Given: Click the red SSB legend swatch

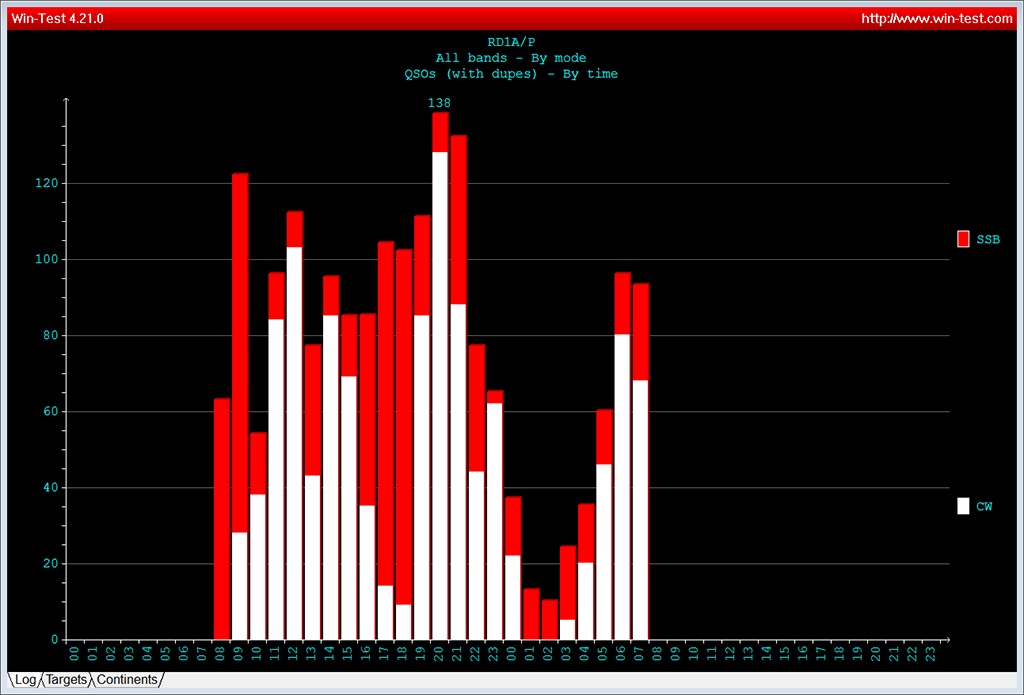Looking at the screenshot, I should pyautogui.click(x=963, y=239).
